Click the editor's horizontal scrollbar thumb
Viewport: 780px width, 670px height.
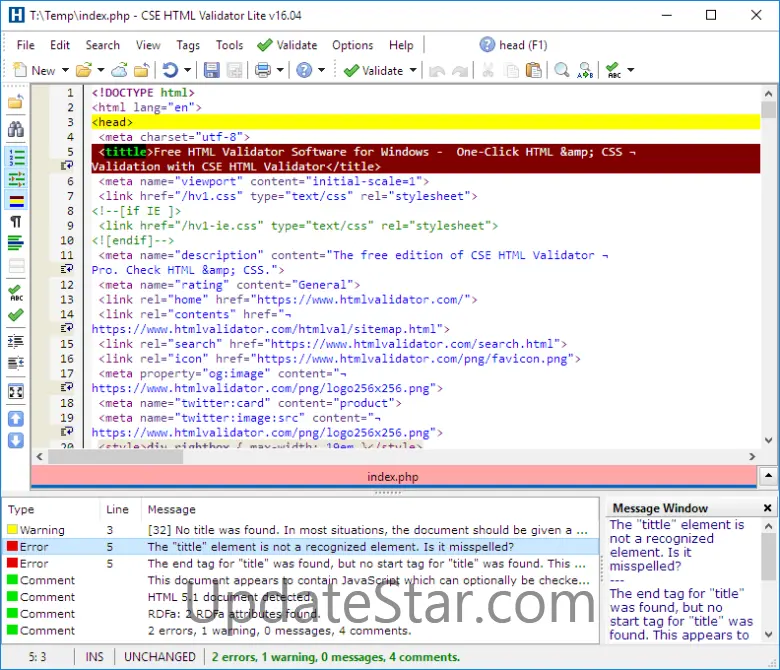[x=115, y=456]
